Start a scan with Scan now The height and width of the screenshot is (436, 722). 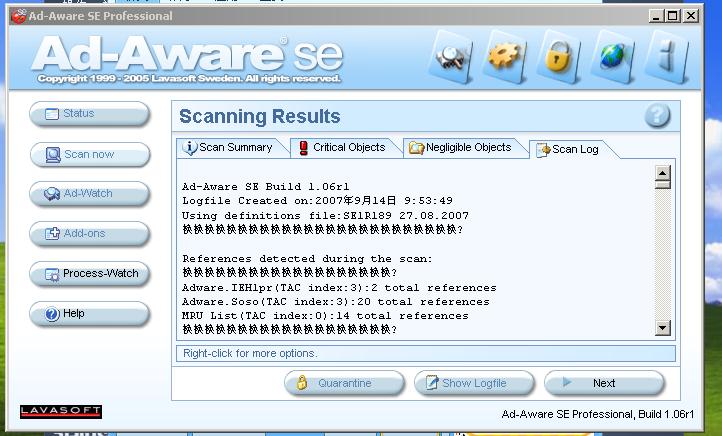coord(89,154)
